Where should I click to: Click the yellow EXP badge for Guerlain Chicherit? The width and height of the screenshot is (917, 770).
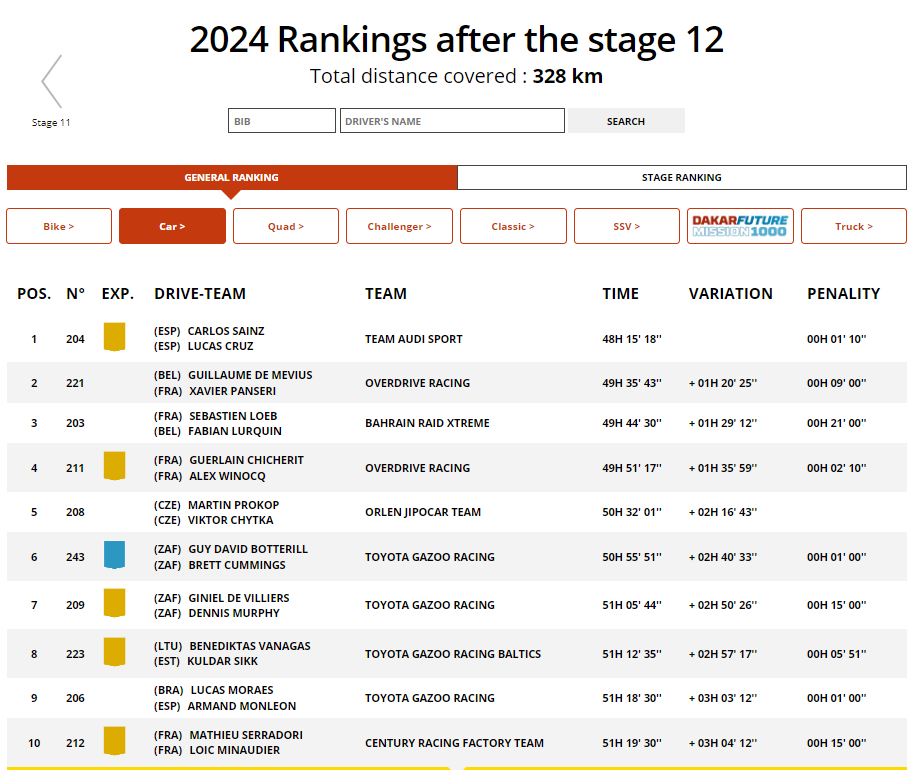click(x=114, y=466)
